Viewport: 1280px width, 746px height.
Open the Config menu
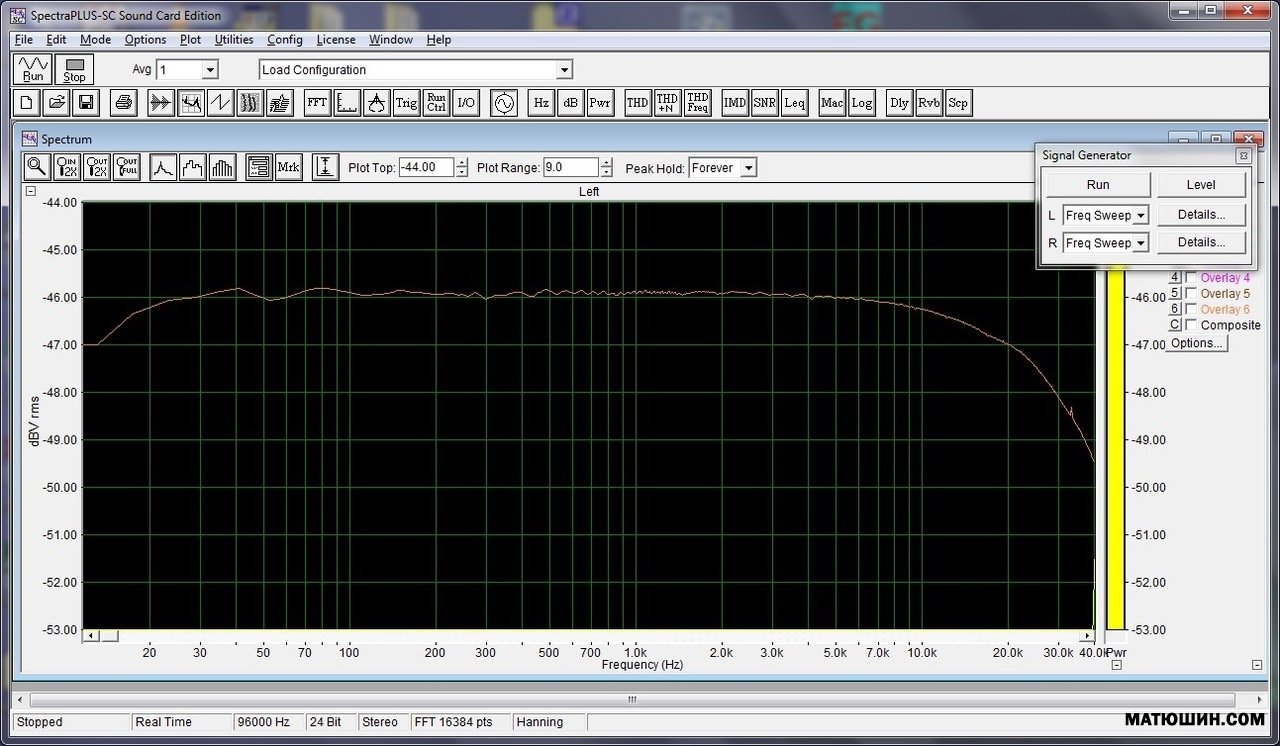[x=284, y=40]
